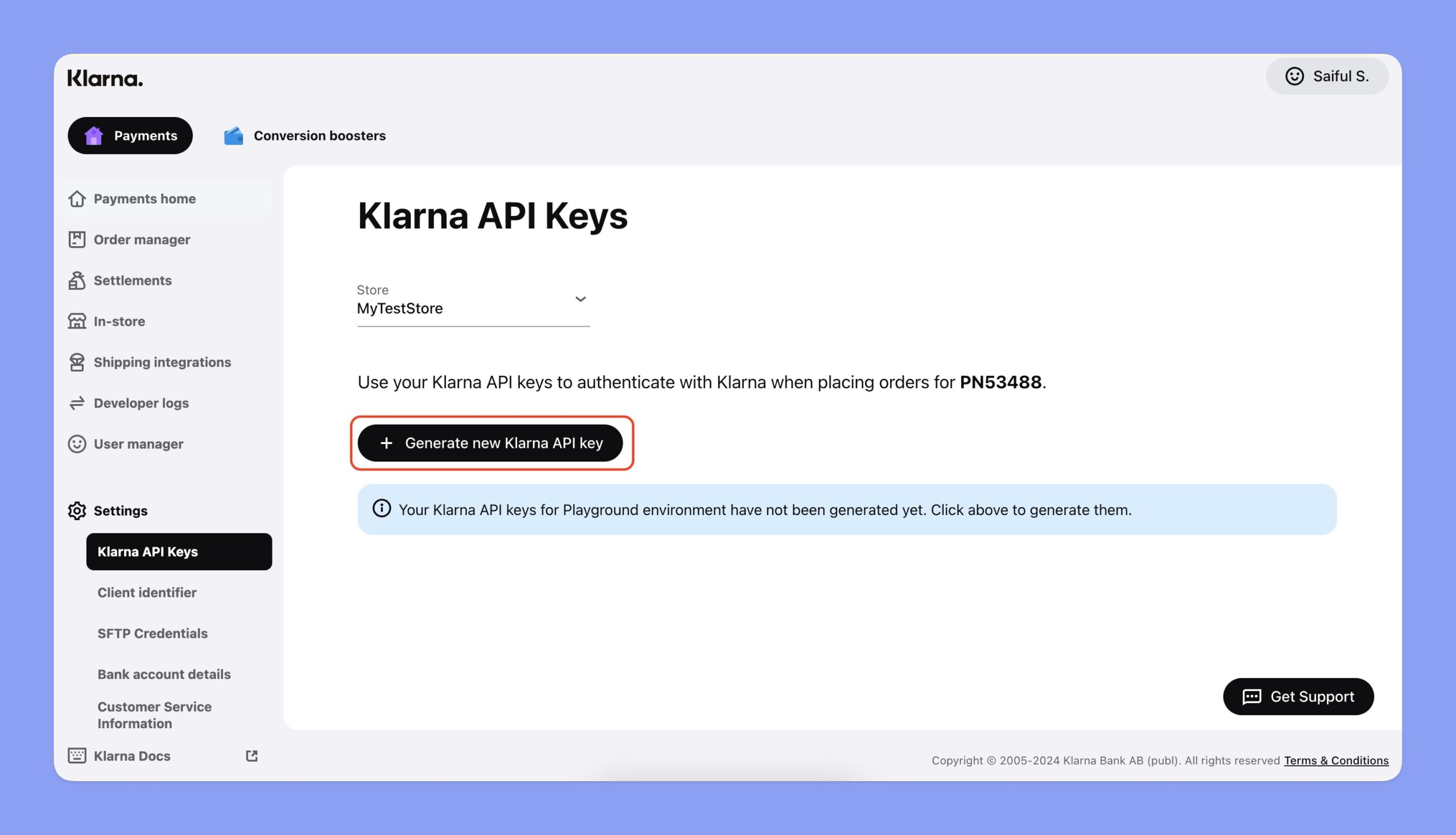1456x835 pixels.
Task: Click Get Support button
Action: 1297,696
